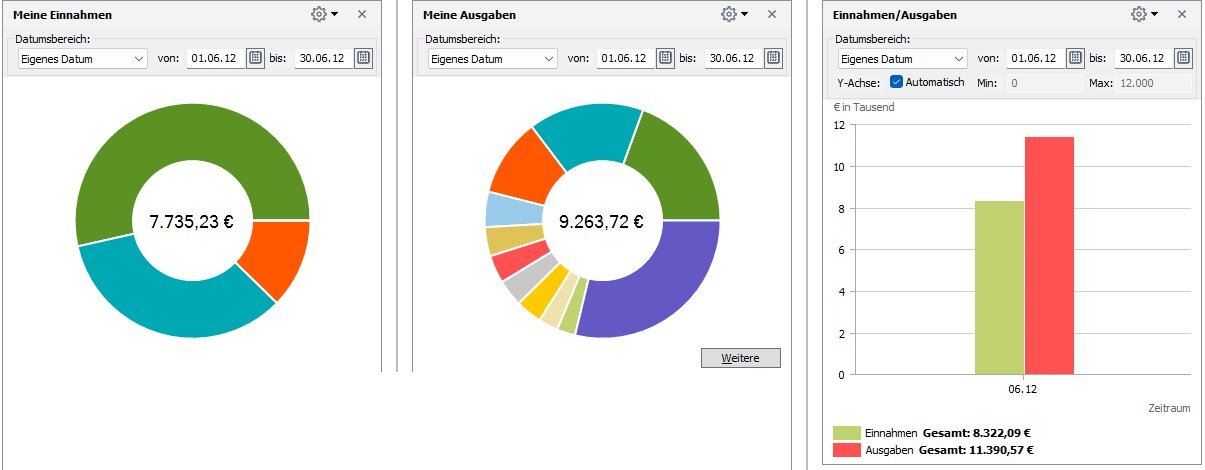Click the 'bis' date field in Meine Ausgaben
This screenshot has height=470, width=1205.
[731, 58]
